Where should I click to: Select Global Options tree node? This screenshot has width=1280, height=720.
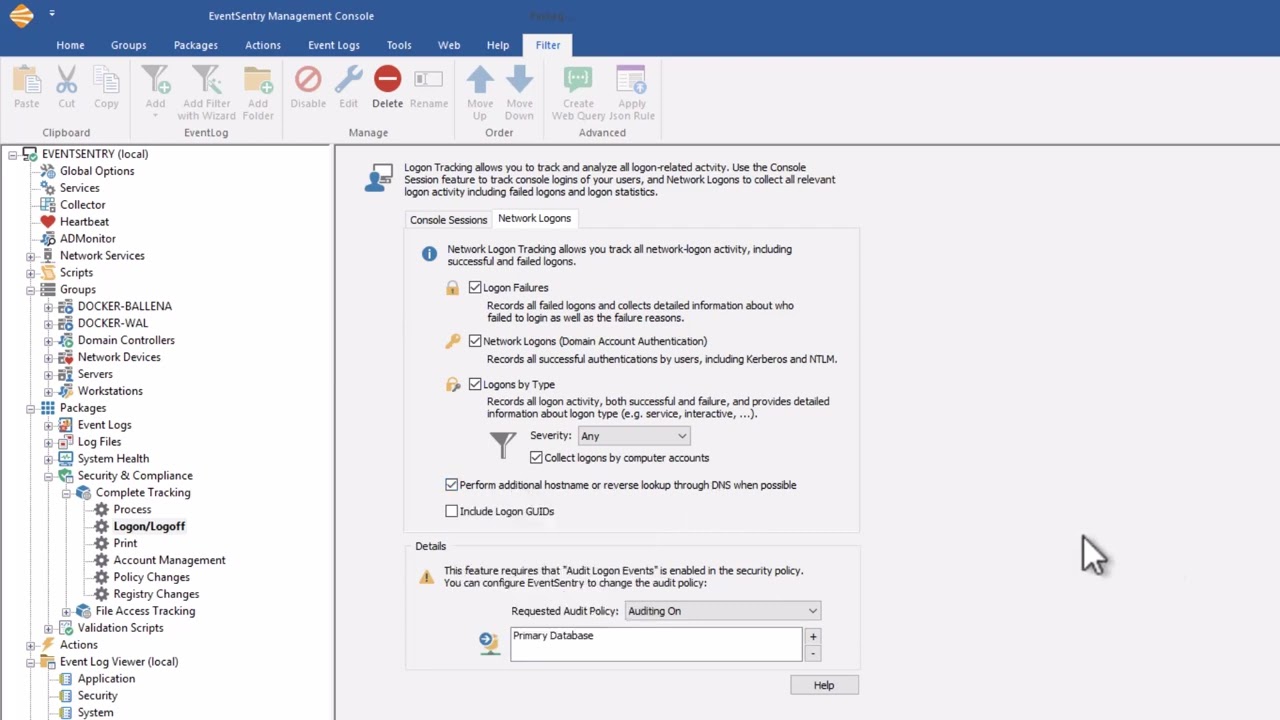97,171
